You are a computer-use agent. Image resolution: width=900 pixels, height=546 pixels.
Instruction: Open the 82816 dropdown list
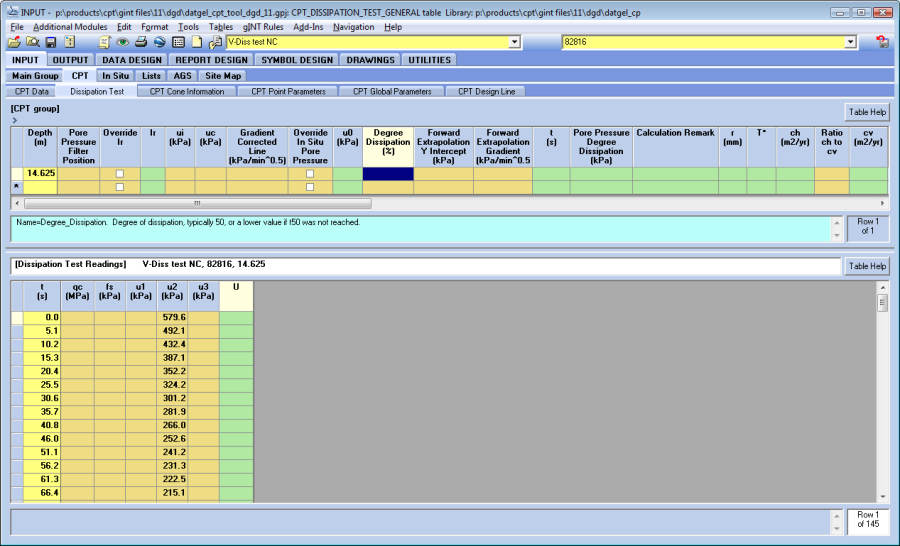coord(850,42)
